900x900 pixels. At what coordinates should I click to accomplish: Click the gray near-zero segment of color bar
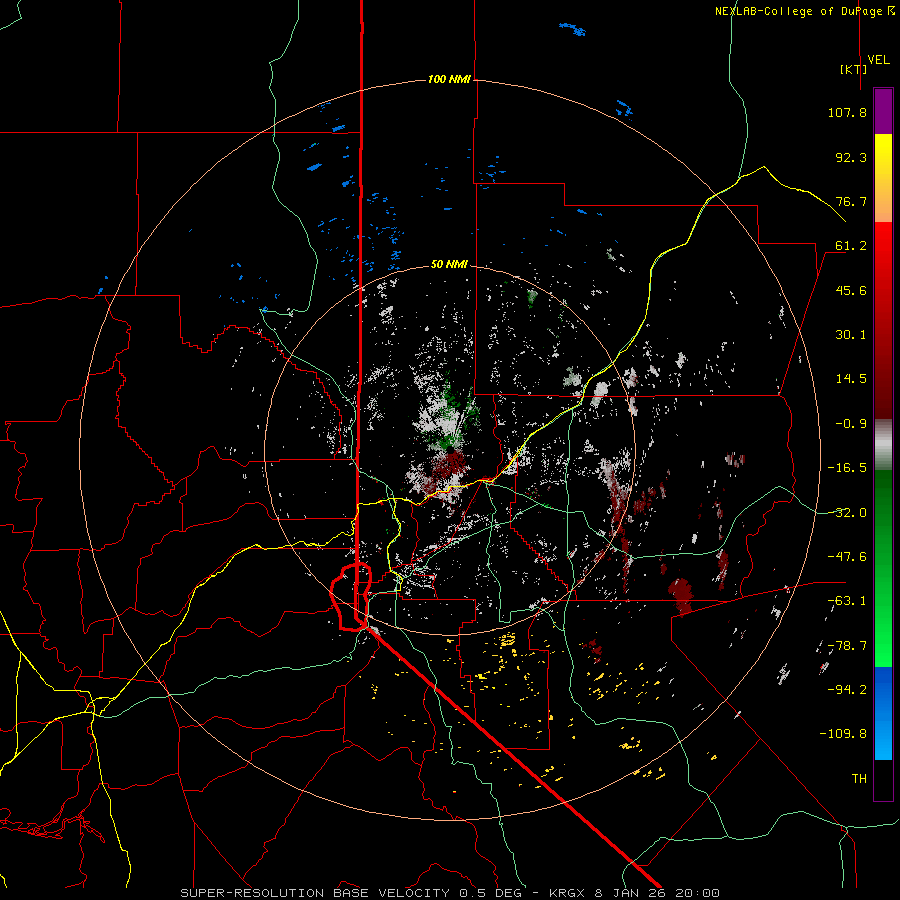click(883, 445)
